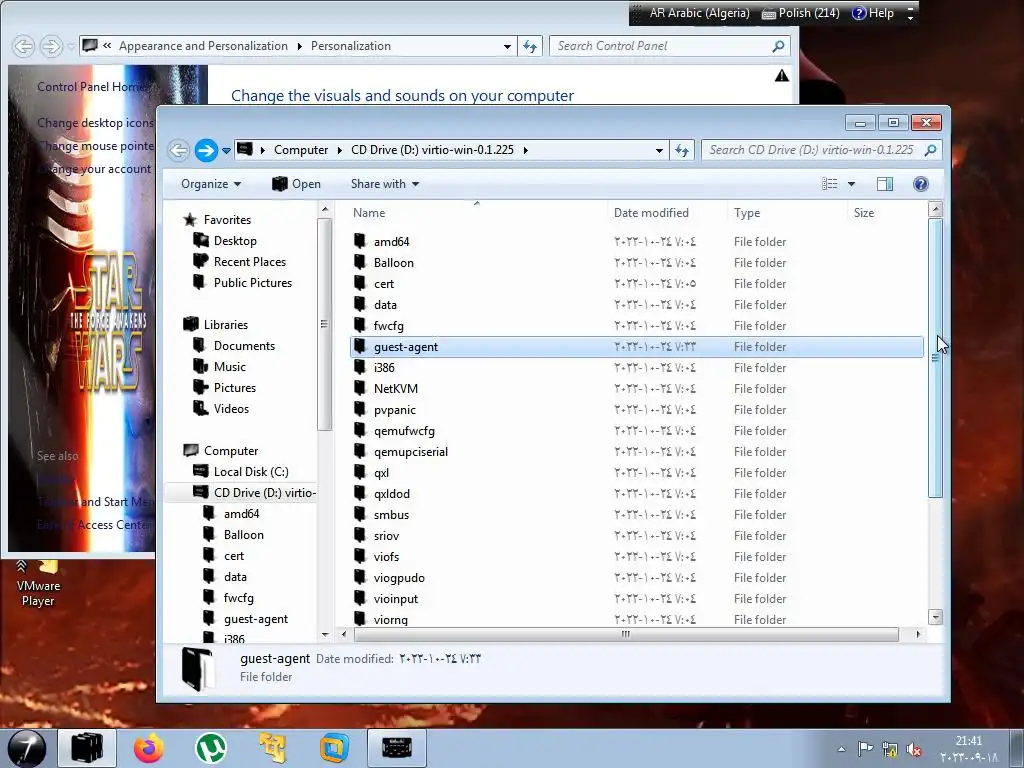Click the explorer Help question mark icon
This screenshot has height=768, width=1024.
(x=921, y=184)
